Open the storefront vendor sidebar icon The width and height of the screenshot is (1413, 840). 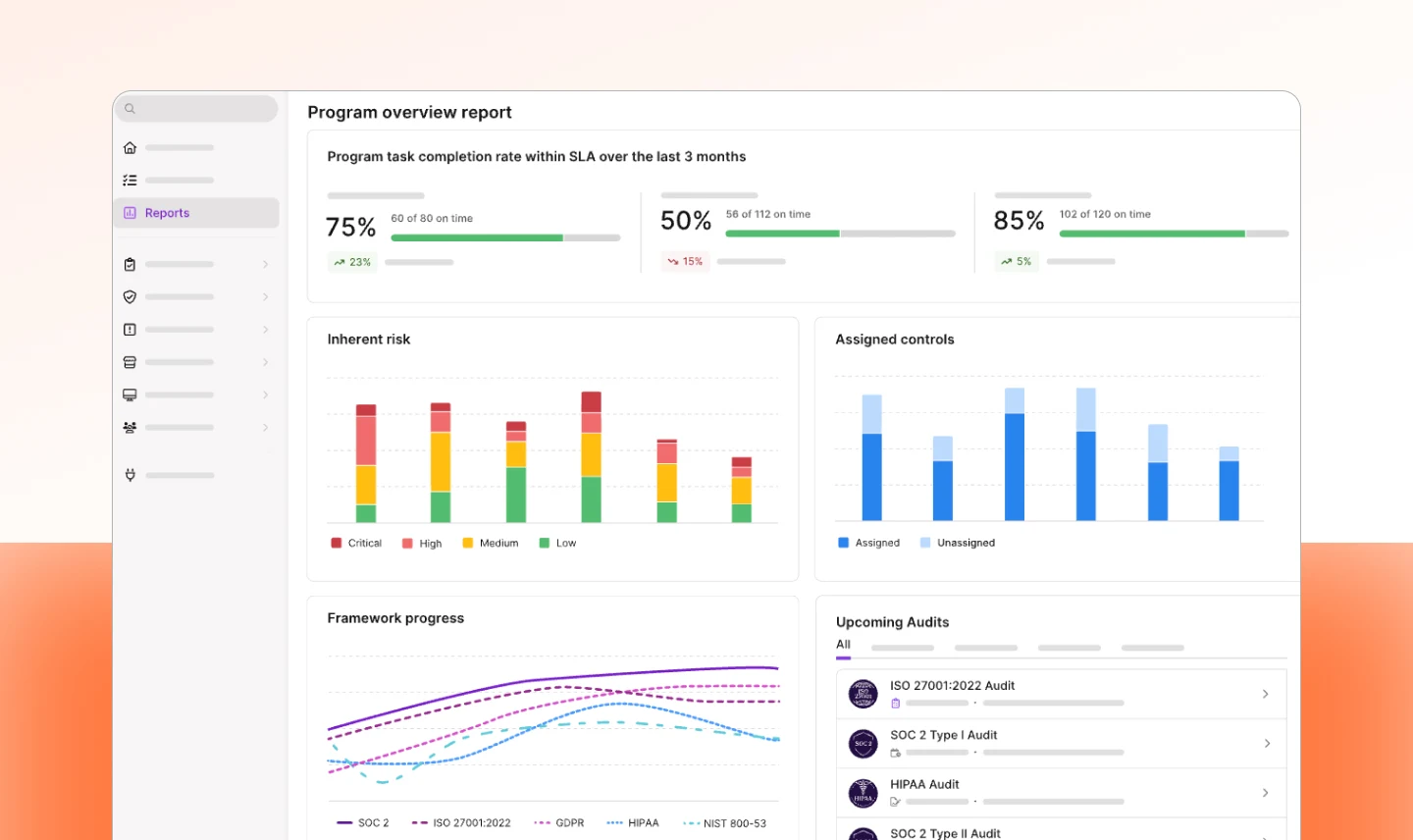(130, 362)
